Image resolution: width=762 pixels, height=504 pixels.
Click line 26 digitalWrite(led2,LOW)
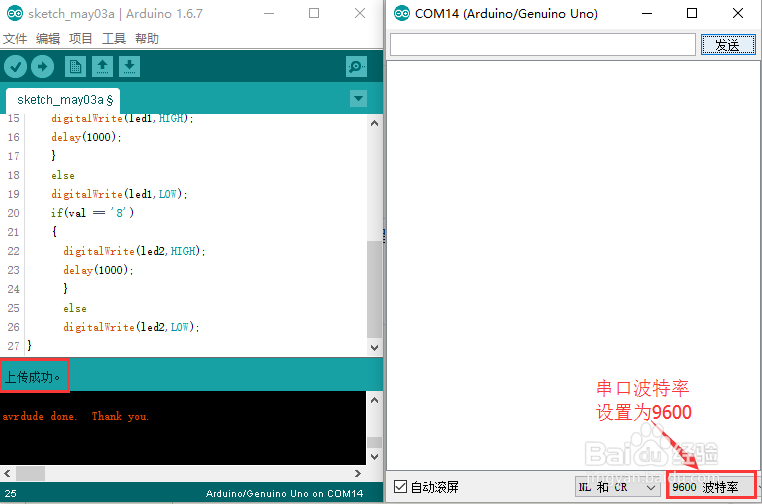coord(131,327)
